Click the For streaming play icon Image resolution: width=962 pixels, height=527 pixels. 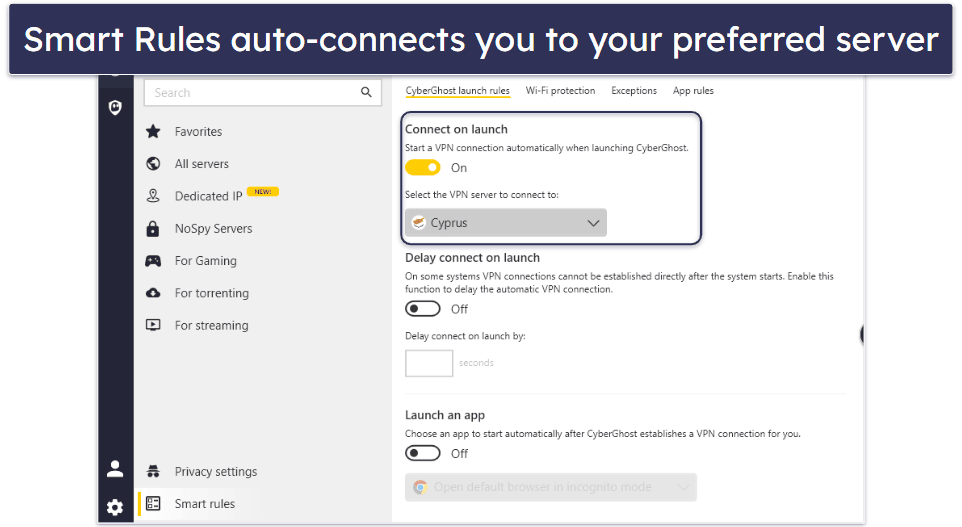(x=153, y=325)
